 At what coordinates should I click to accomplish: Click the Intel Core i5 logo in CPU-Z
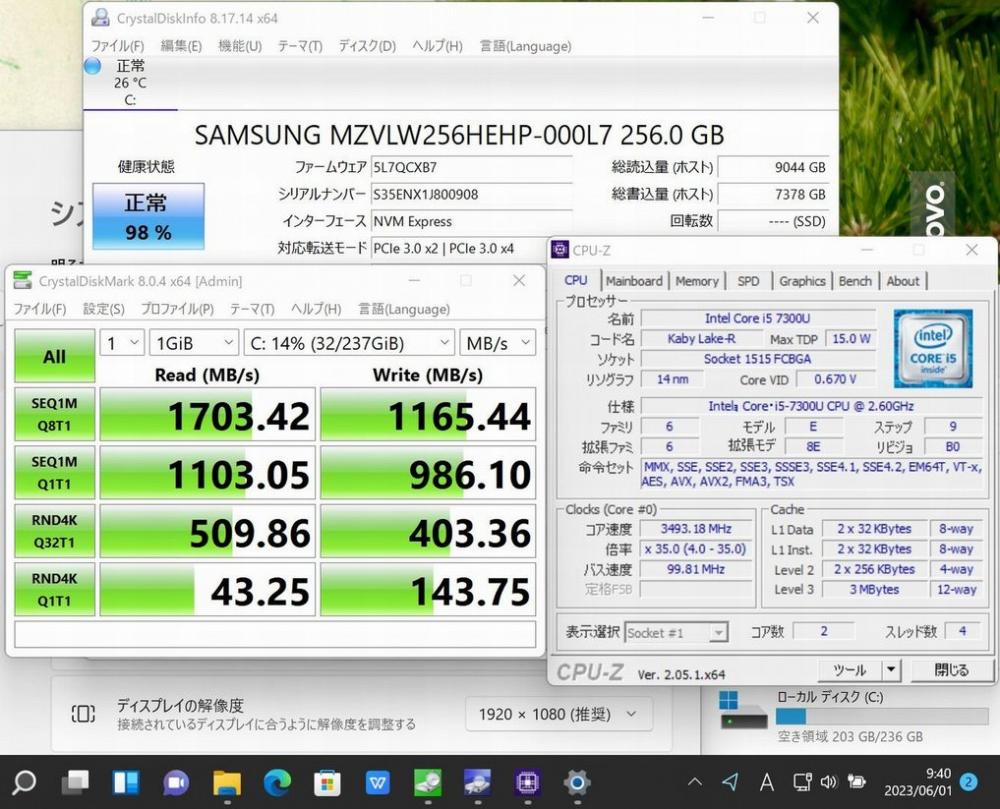[x=933, y=348]
